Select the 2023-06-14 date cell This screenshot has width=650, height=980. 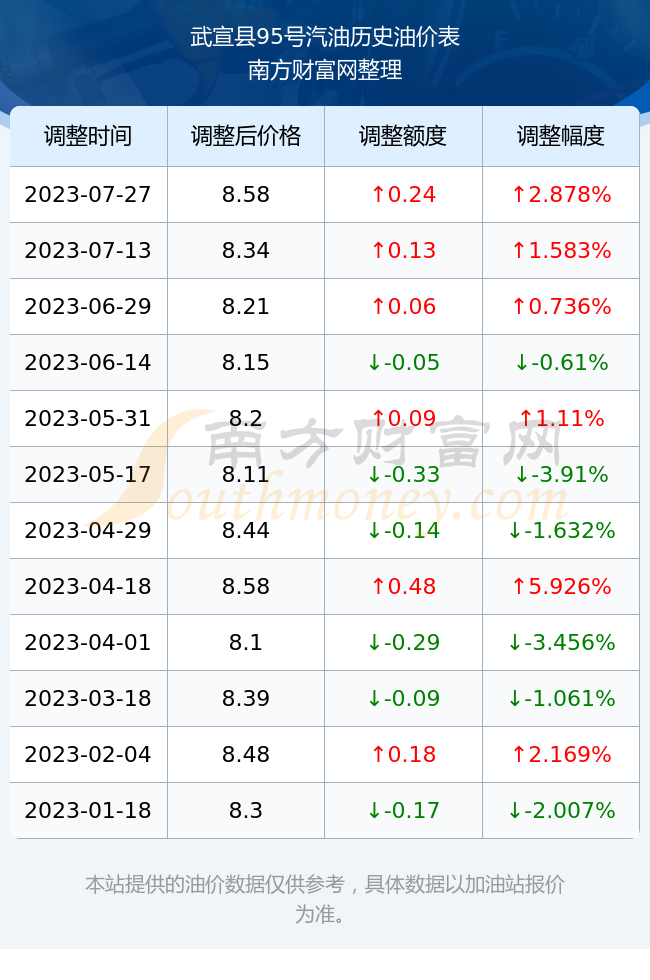tap(88, 362)
